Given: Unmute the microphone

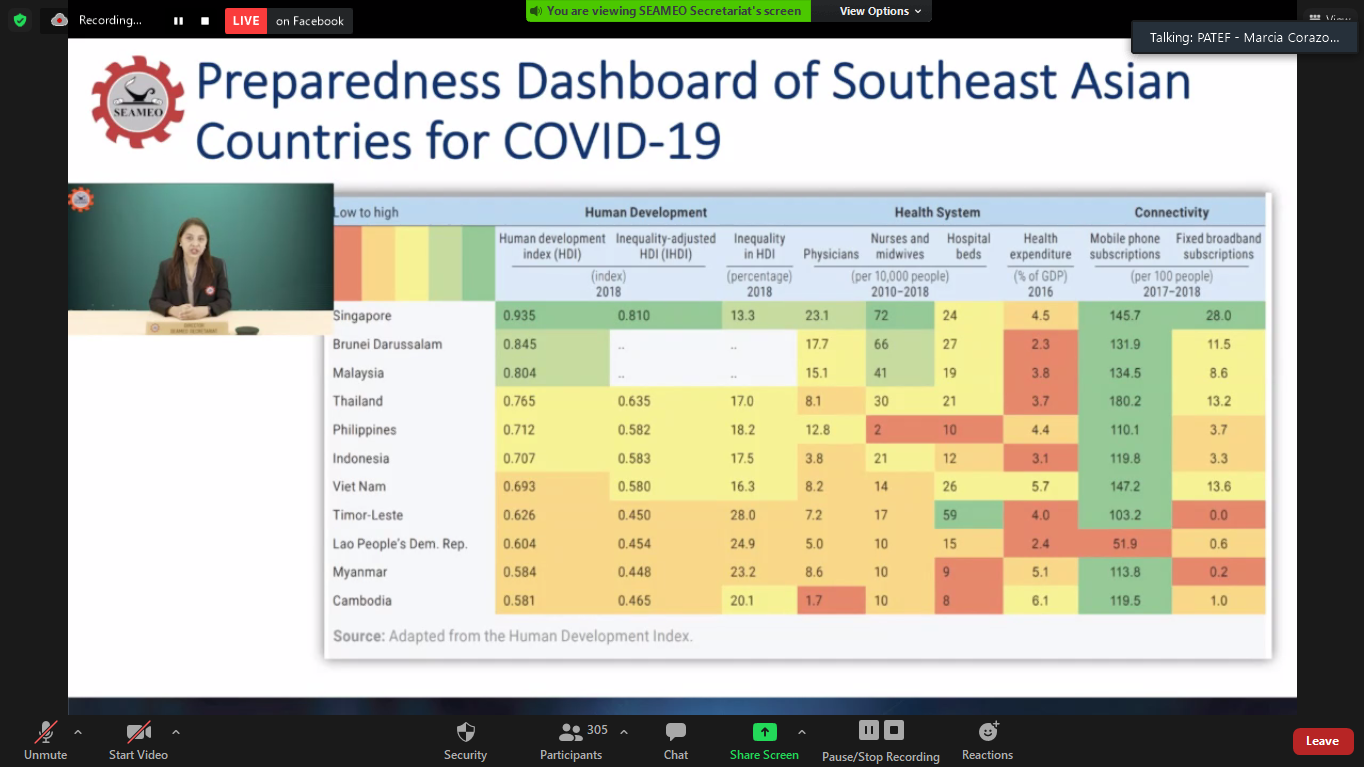Looking at the screenshot, I should coord(45,740).
